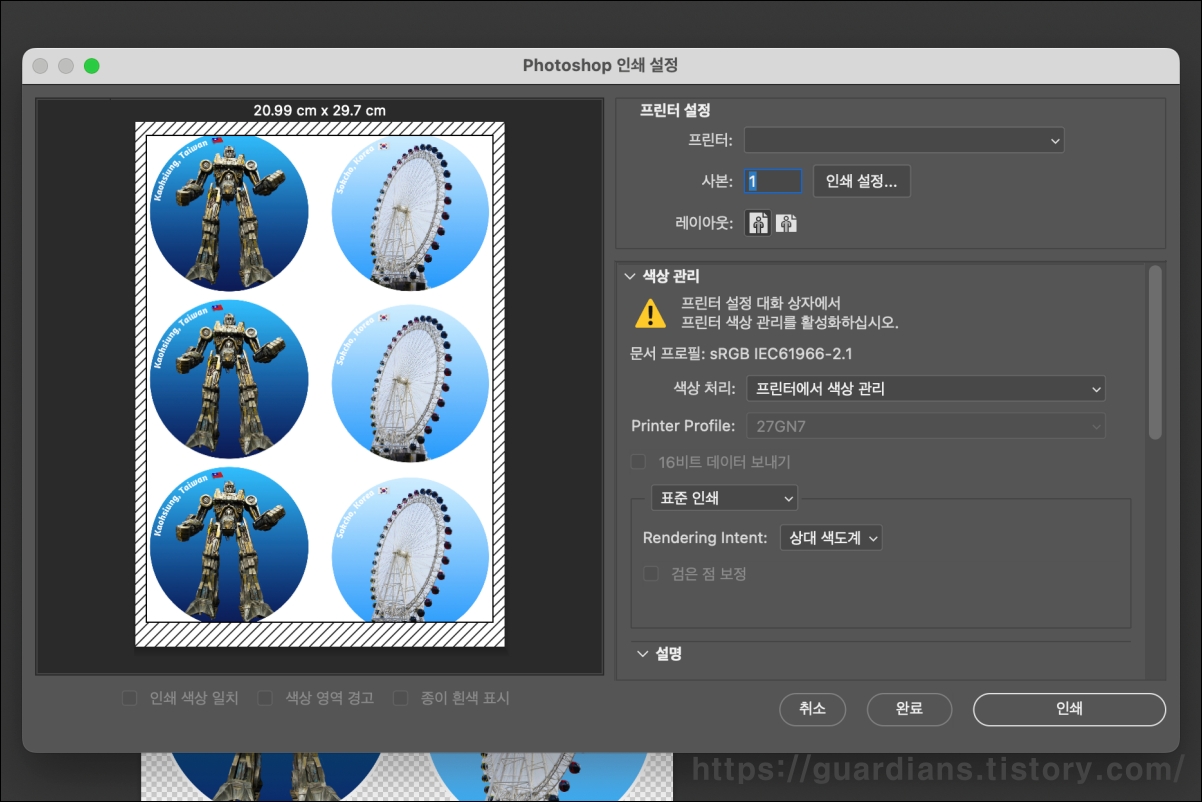Select portrait layout orientation icon
The width and height of the screenshot is (1202, 802).
click(758, 223)
